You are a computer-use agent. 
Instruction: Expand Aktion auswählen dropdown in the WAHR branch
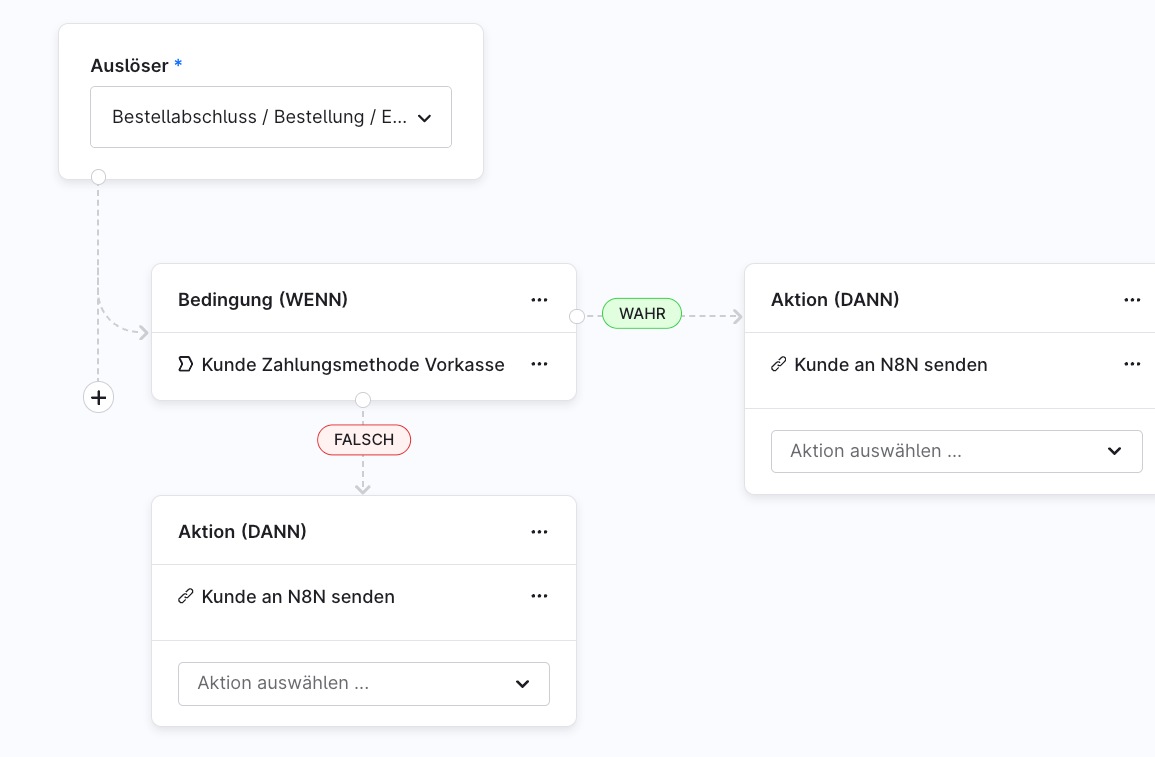click(956, 451)
